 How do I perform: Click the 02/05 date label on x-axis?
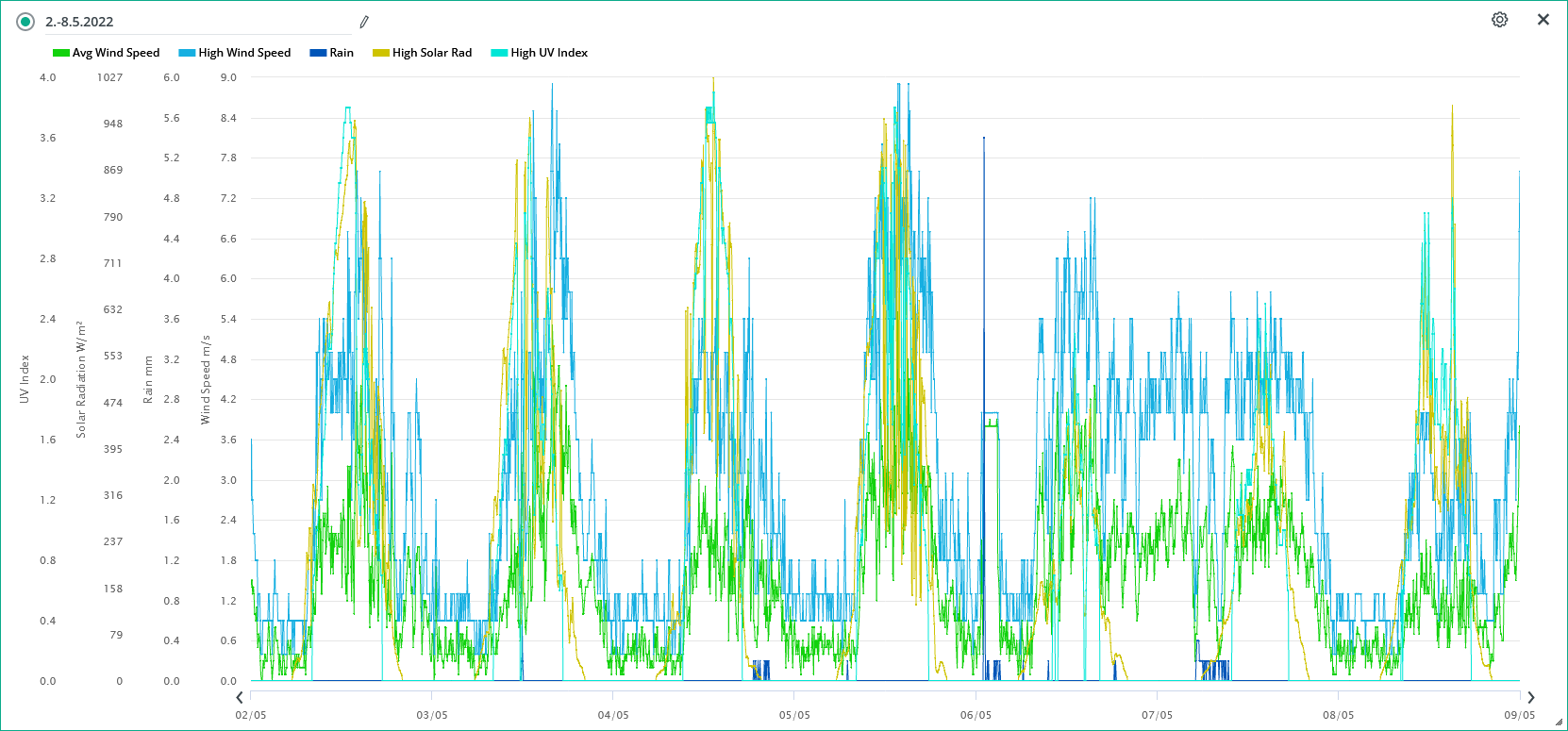click(251, 715)
